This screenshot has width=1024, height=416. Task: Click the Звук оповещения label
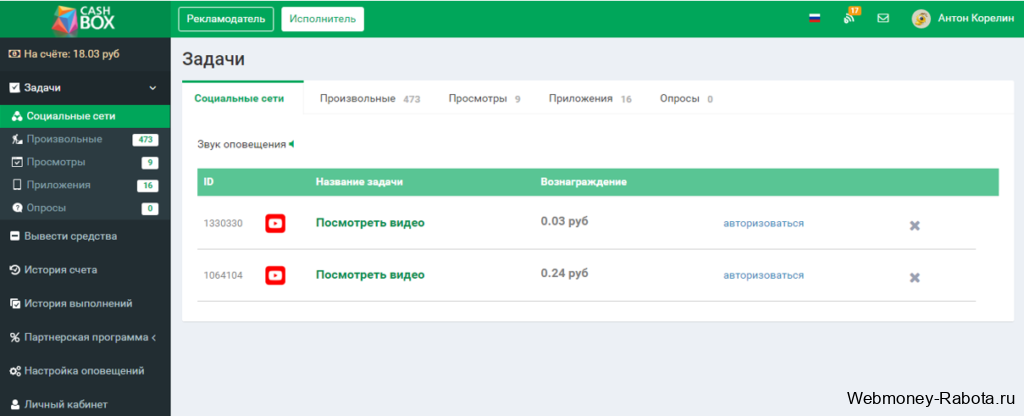coord(242,144)
